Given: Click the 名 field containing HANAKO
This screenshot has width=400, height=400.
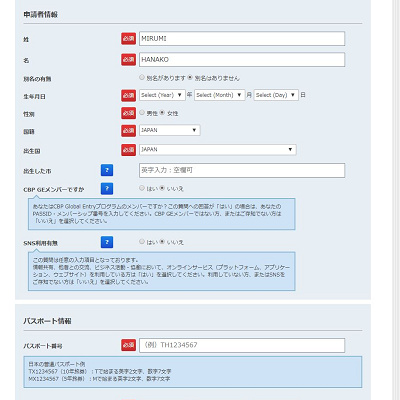Looking at the screenshot, I should point(242,60).
